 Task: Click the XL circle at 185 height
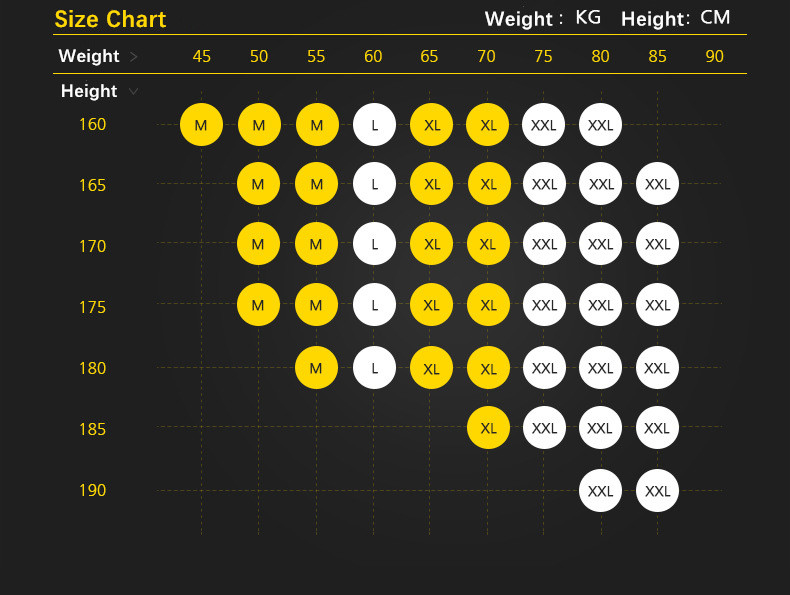coord(488,429)
